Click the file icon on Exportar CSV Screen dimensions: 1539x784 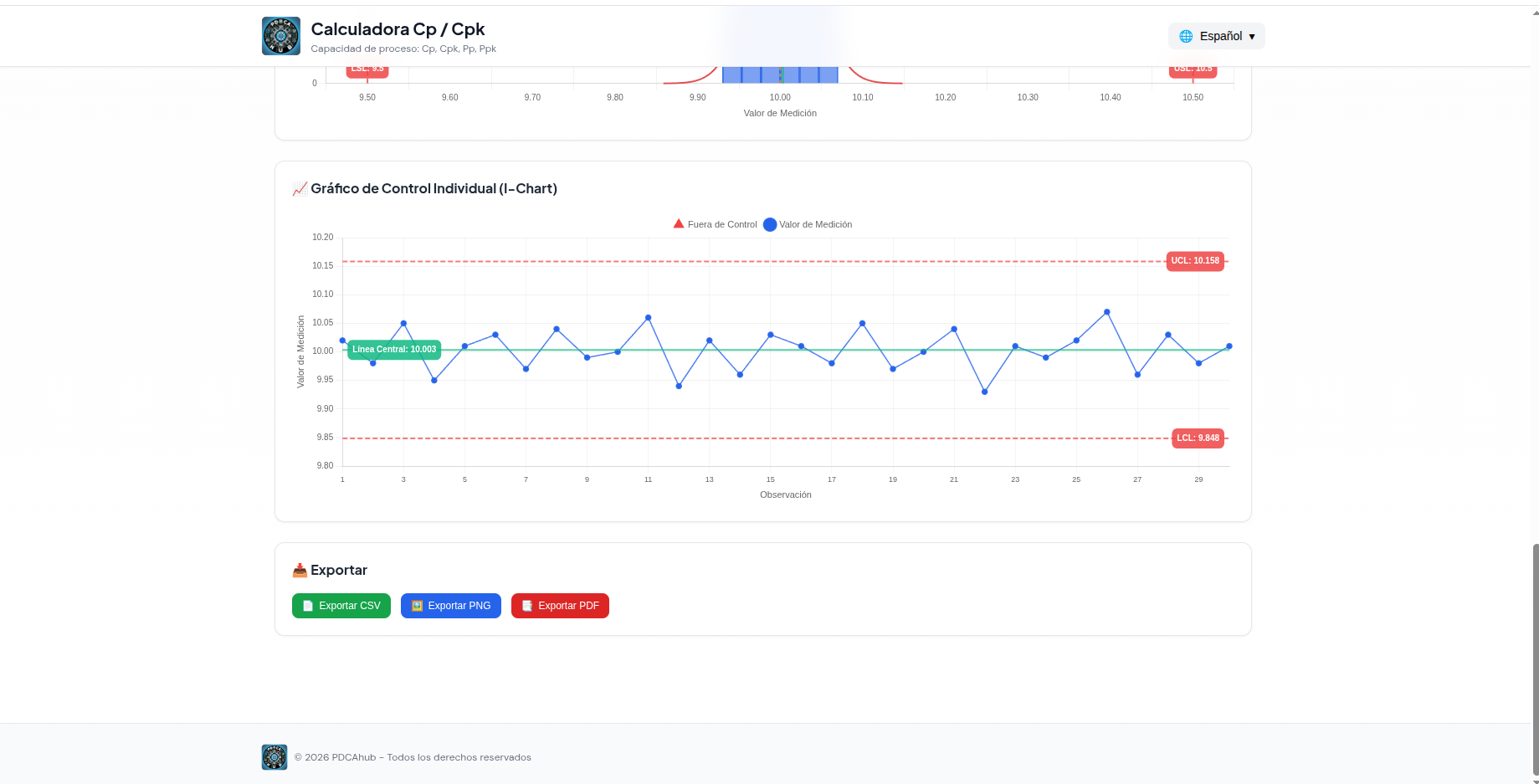[x=308, y=606]
